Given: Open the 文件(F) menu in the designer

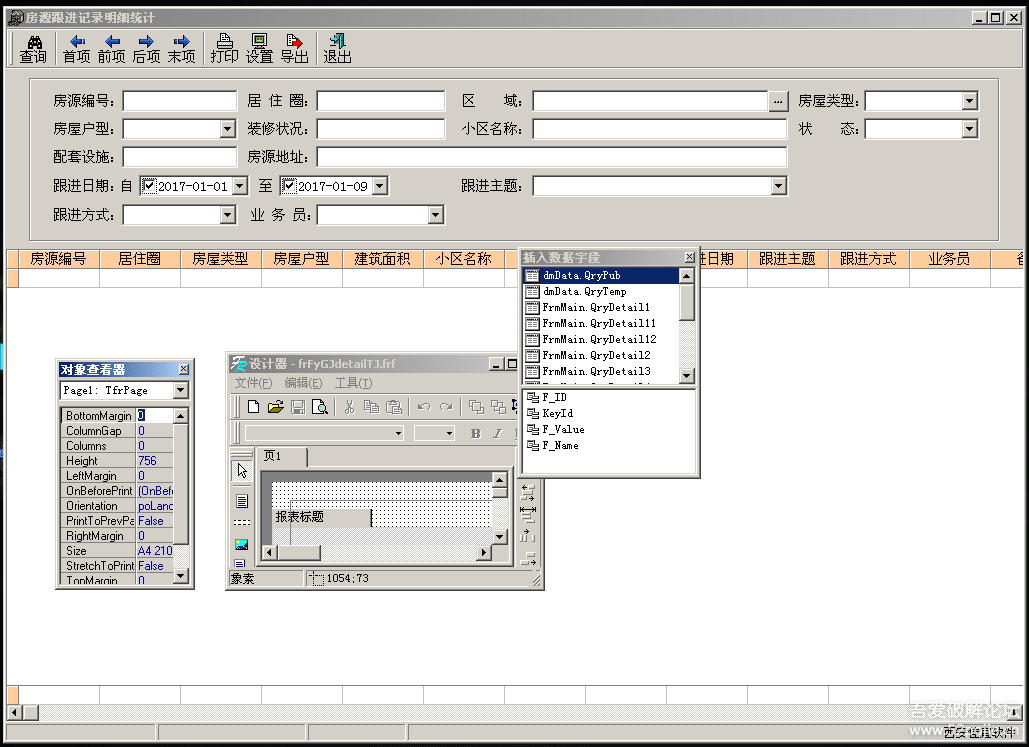Looking at the screenshot, I should click(x=253, y=383).
